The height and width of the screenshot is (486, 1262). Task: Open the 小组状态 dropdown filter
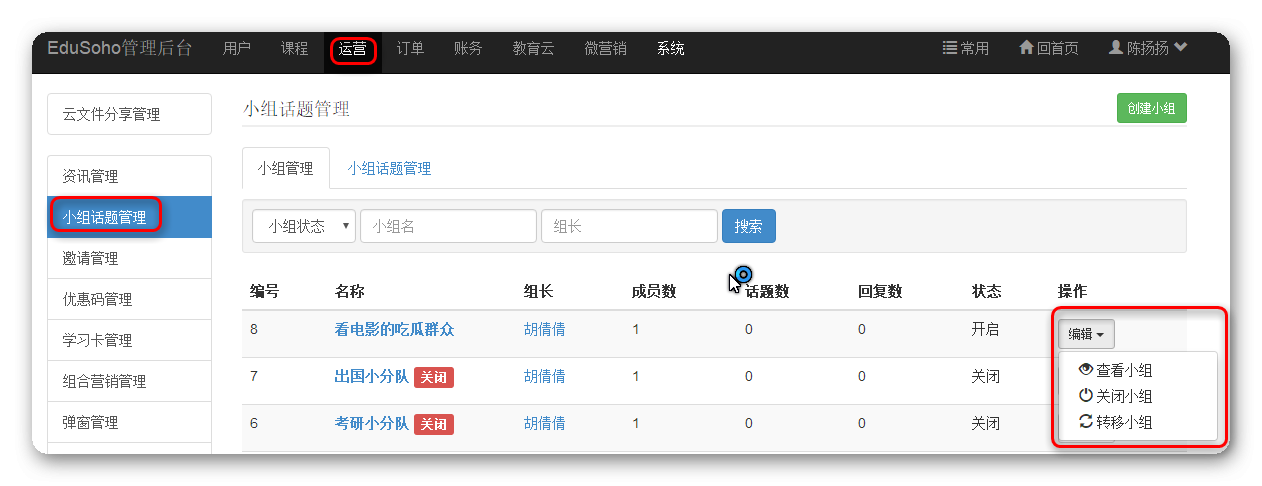pyautogui.click(x=304, y=226)
